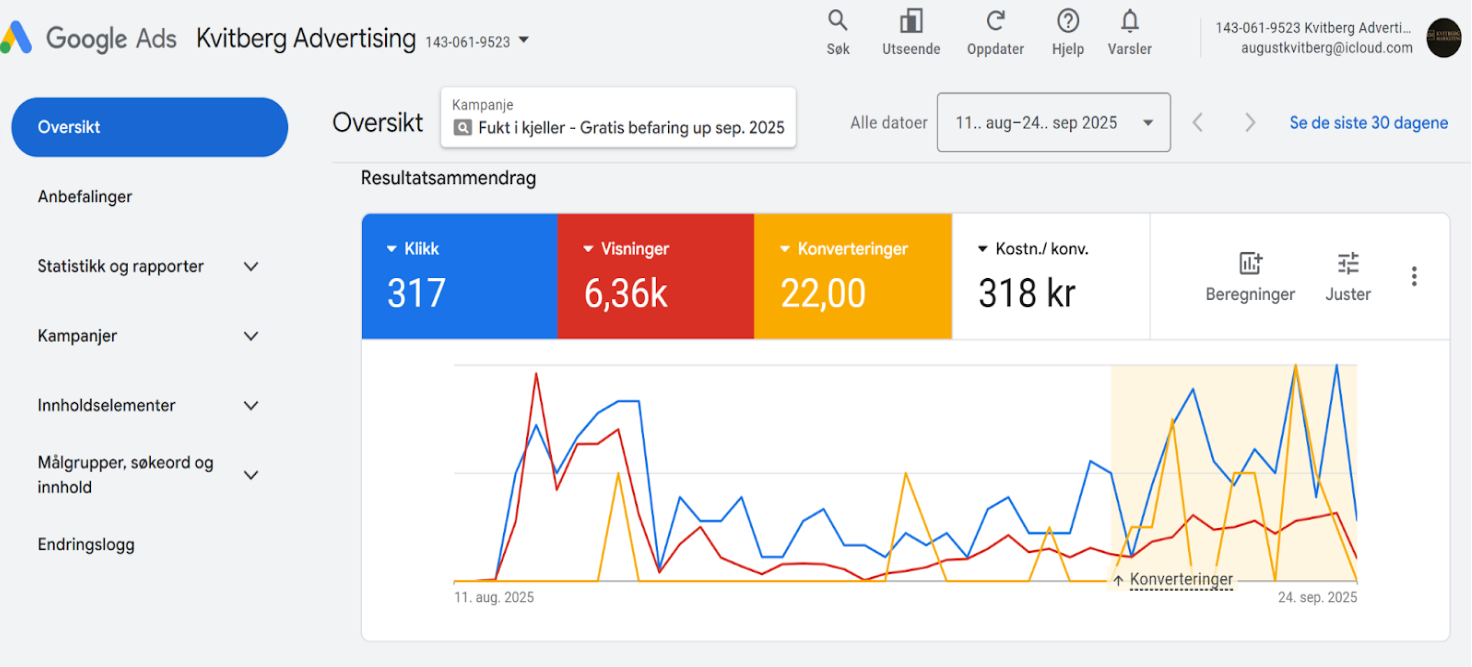Image resolution: width=1472 pixels, height=667 pixels.
Task: Open the three-dot overflow menu on the chart
Action: 1414,276
